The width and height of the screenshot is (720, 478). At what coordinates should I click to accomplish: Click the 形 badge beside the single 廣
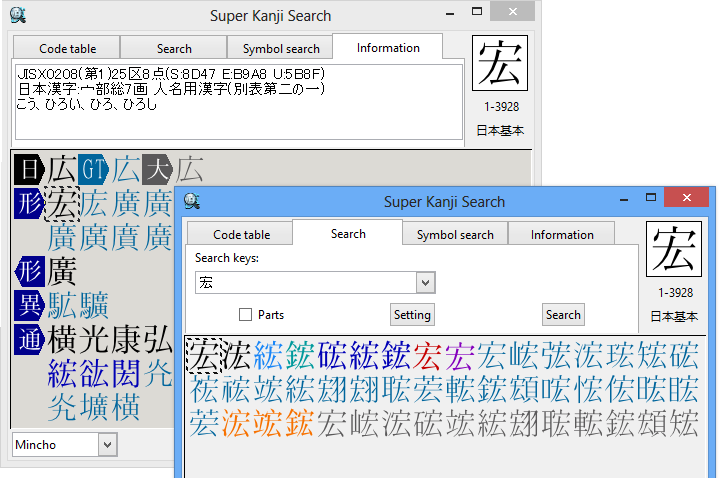(x=30, y=271)
